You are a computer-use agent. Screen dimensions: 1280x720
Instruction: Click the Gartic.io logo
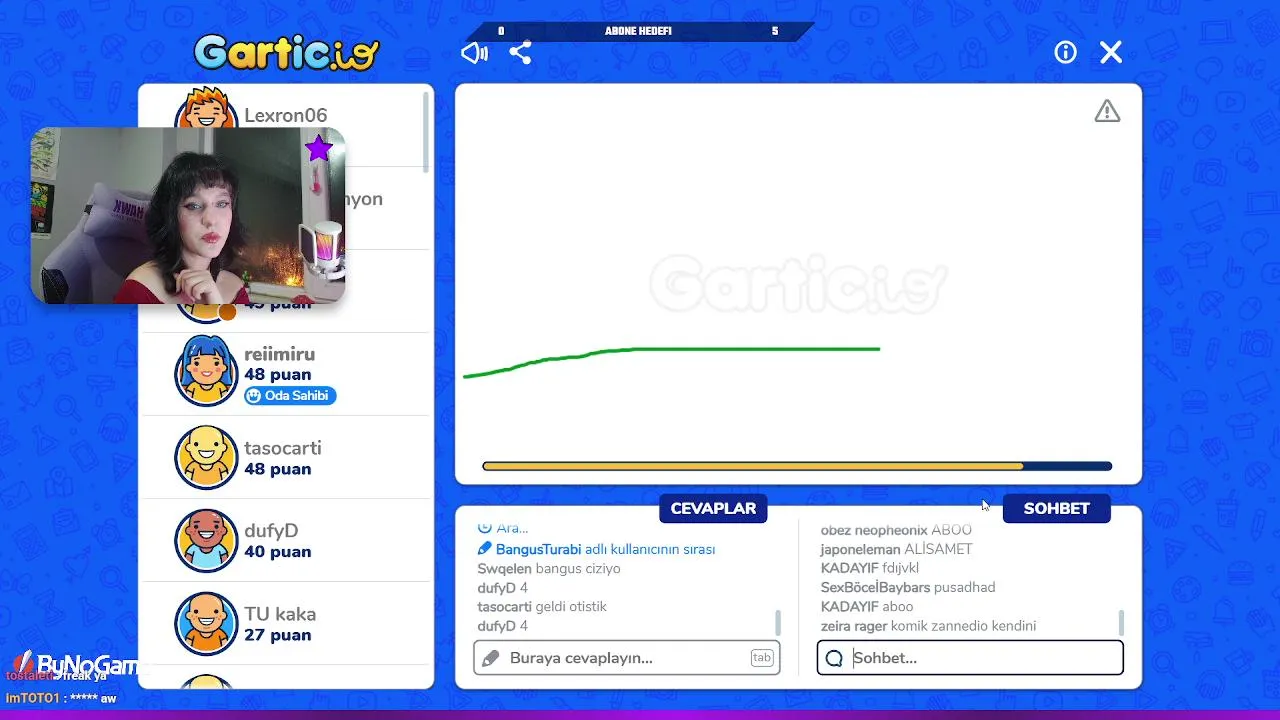(287, 52)
